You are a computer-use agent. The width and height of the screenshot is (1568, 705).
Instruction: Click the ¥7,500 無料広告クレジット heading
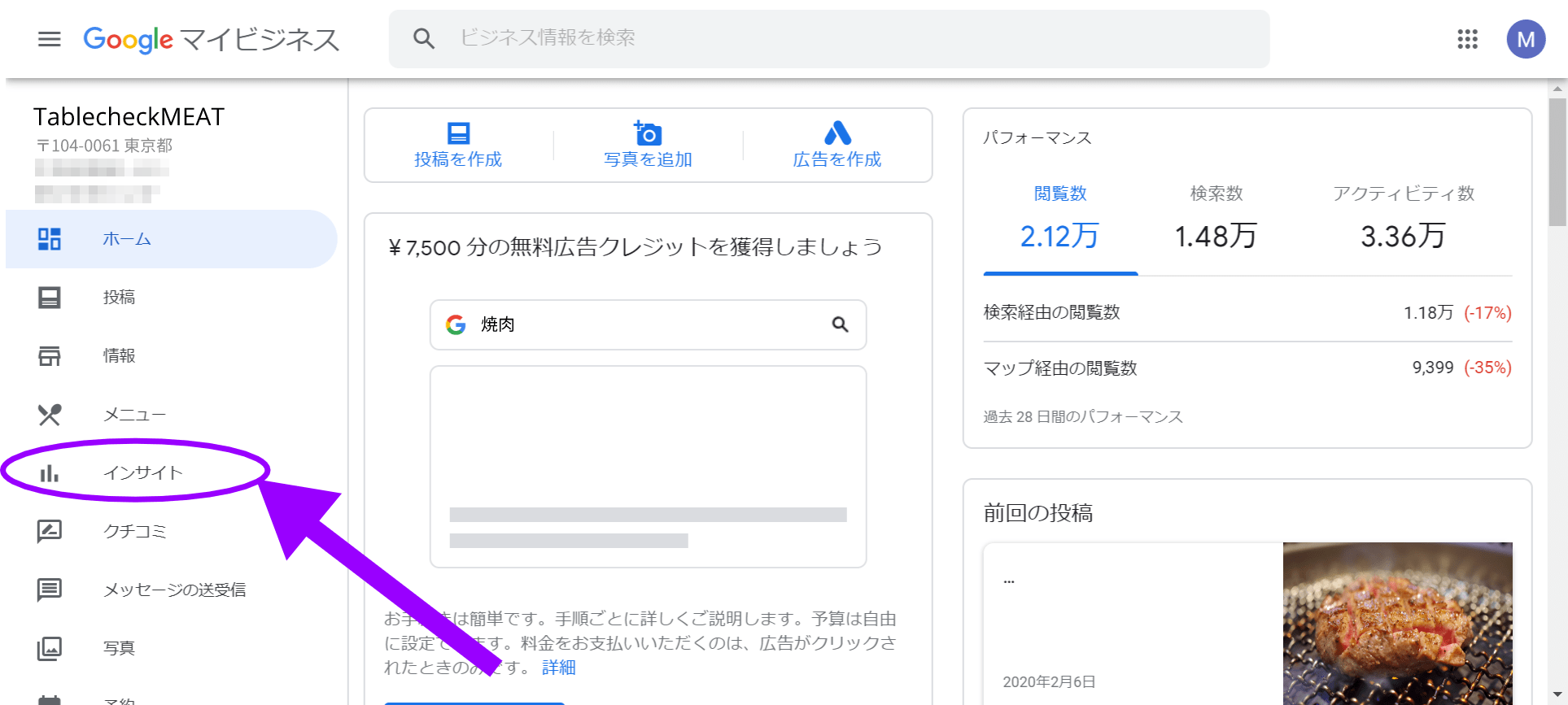click(x=635, y=247)
